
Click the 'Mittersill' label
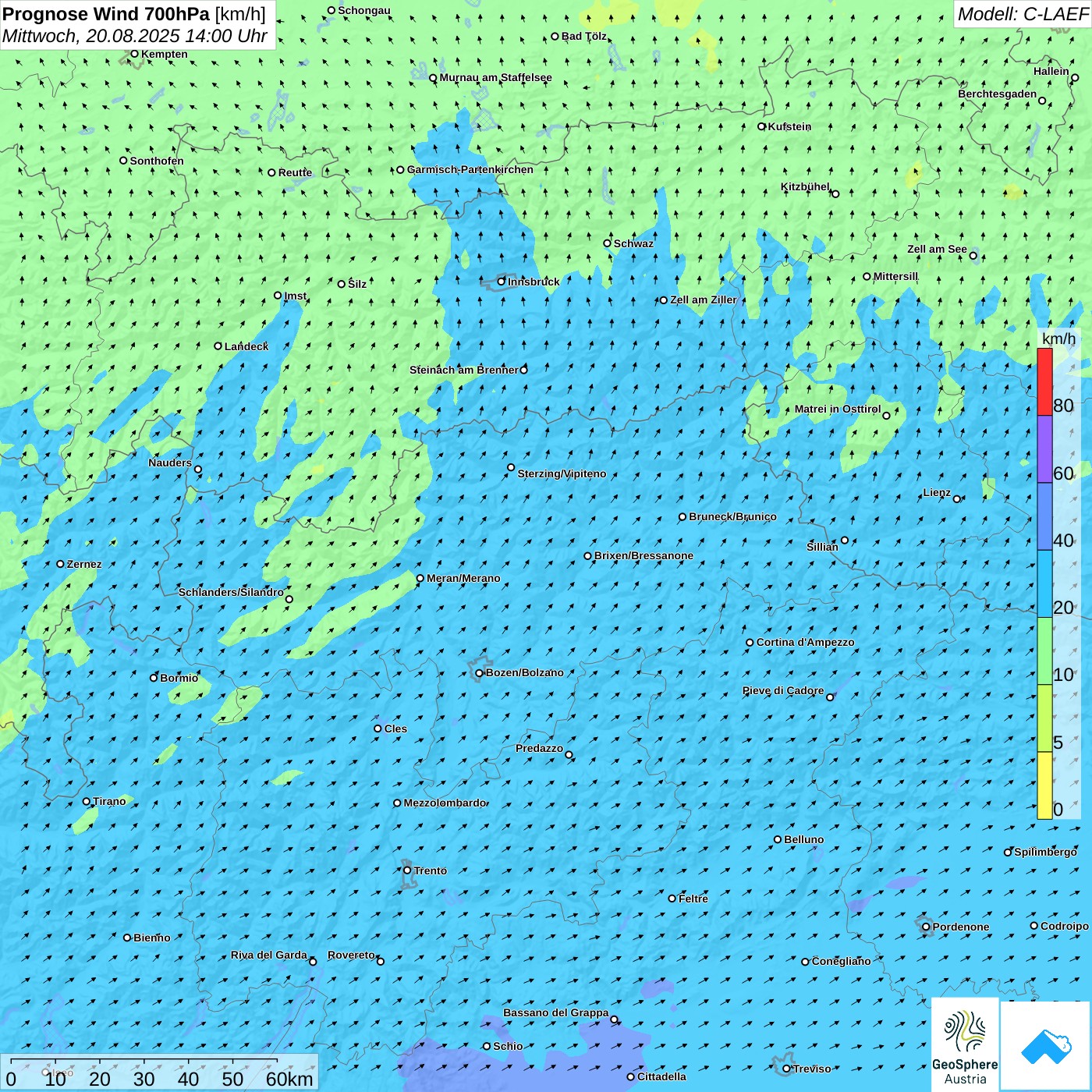click(895, 276)
